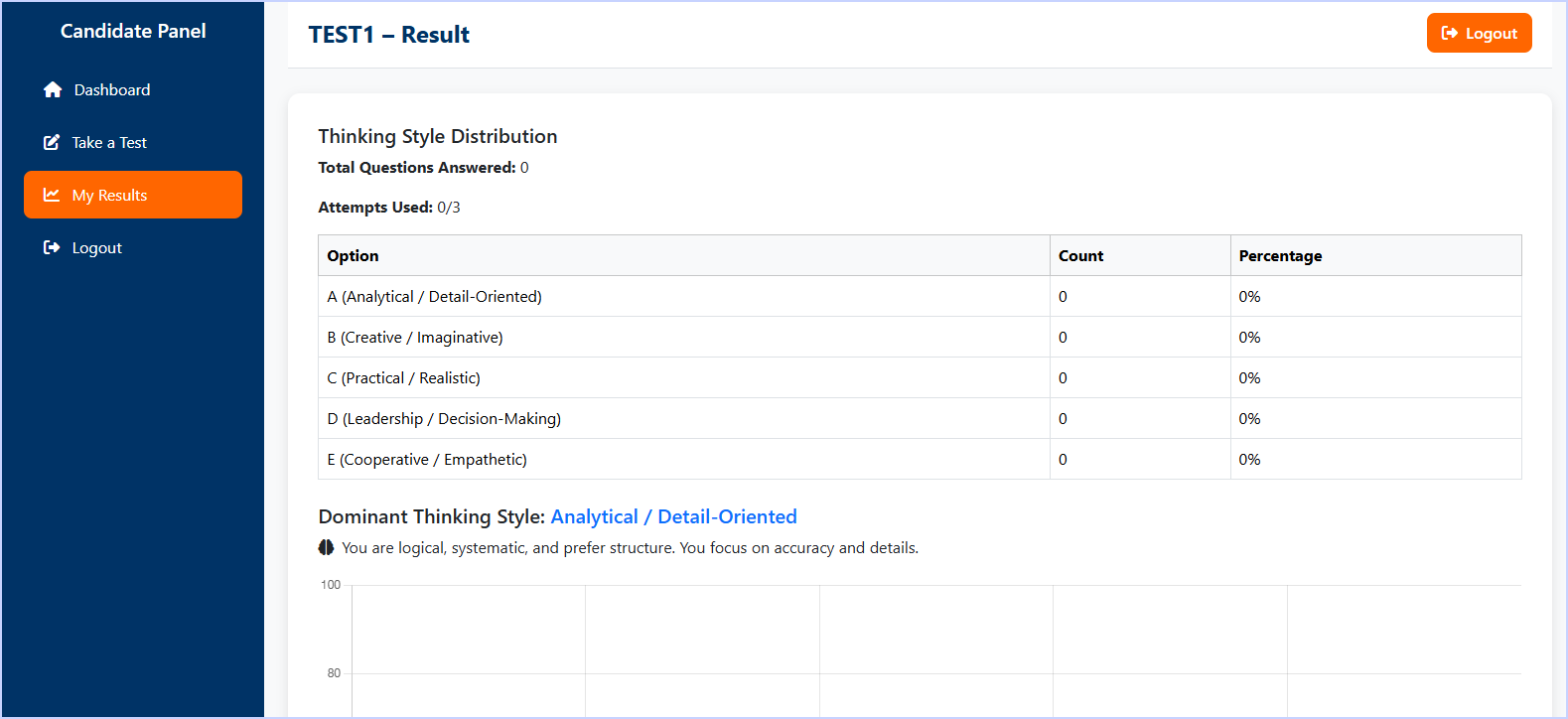Select the B (Creative / Imaginative) row

[415, 338]
